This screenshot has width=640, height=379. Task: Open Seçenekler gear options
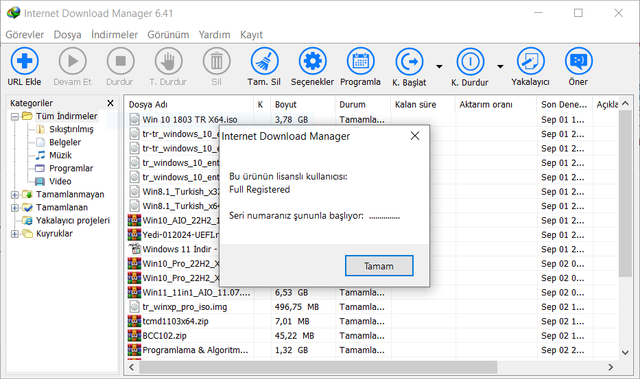click(x=313, y=61)
